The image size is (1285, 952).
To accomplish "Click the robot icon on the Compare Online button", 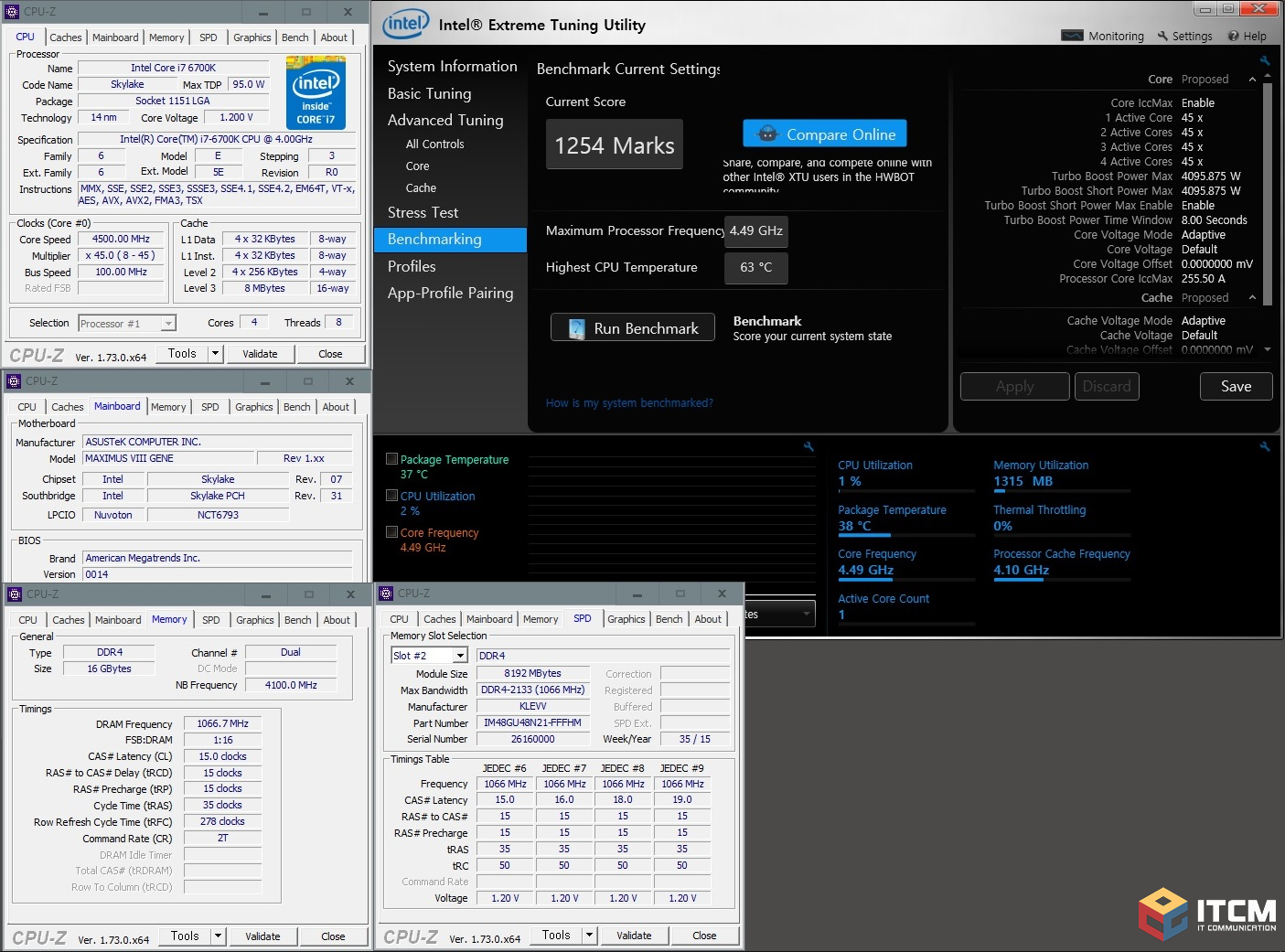I will click(x=767, y=134).
